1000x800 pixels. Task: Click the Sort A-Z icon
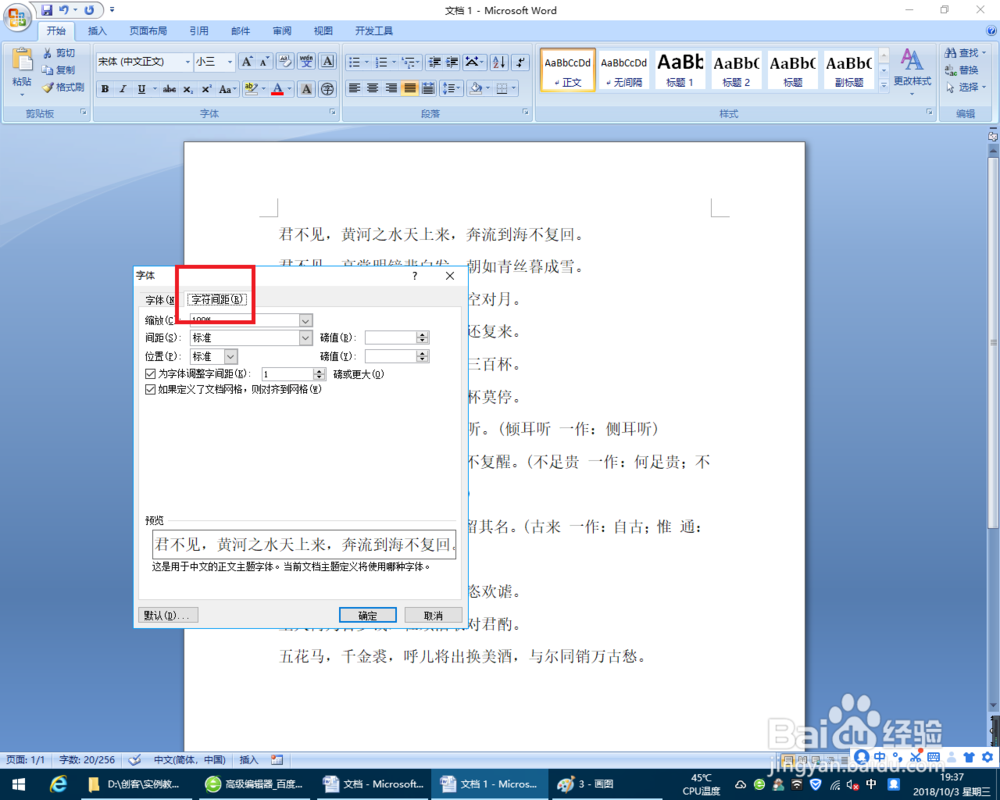tap(499, 62)
